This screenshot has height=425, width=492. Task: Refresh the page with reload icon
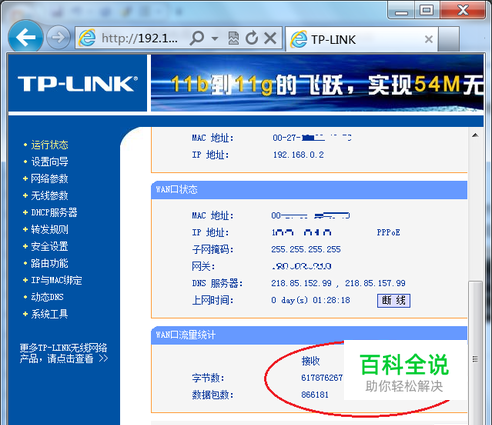coord(252,38)
